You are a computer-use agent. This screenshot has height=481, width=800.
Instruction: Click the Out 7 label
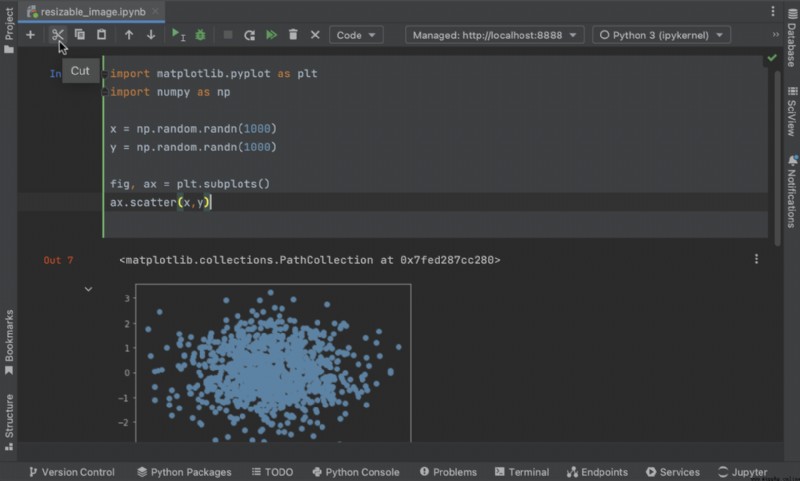click(58, 260)
